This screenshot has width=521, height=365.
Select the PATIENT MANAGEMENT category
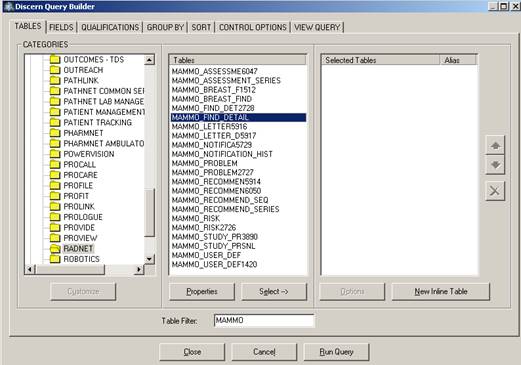[104, 112]
